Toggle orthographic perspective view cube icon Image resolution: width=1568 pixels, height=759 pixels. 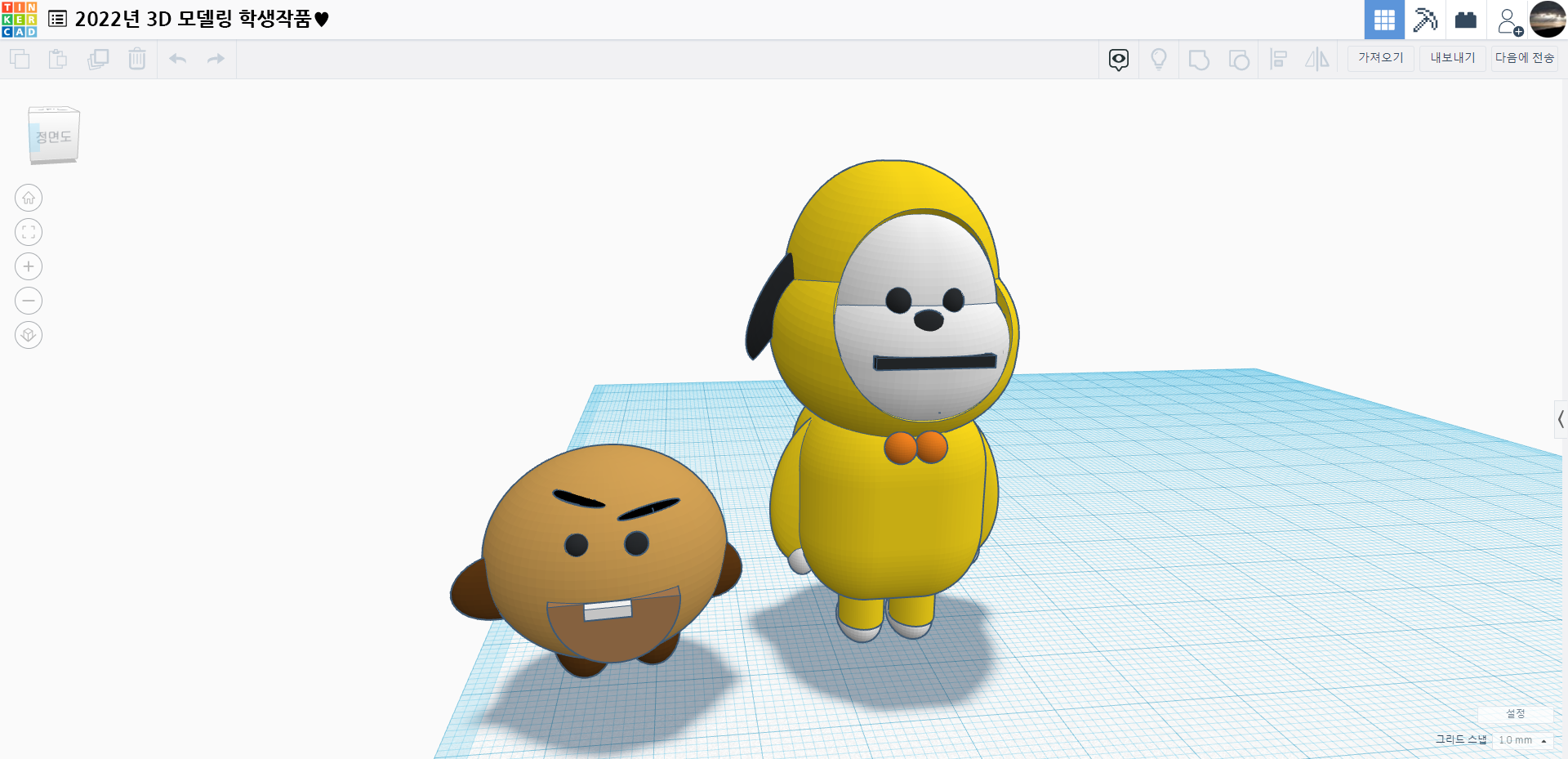29,335
